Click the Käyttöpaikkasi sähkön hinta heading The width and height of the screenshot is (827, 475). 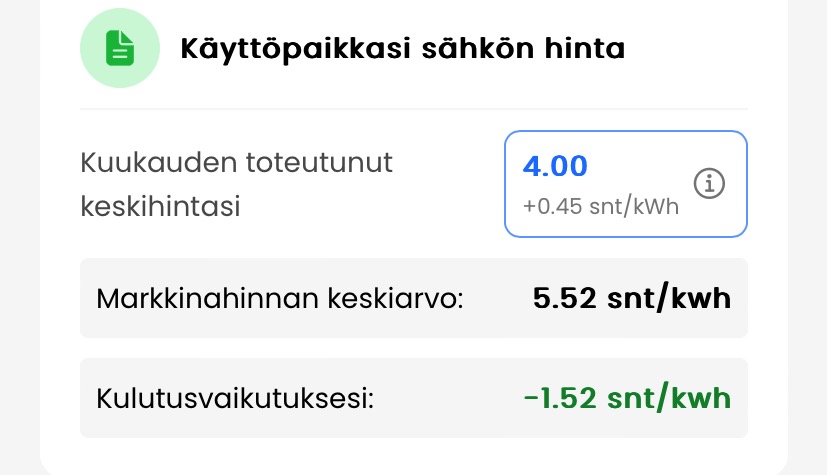pos(402,49)
